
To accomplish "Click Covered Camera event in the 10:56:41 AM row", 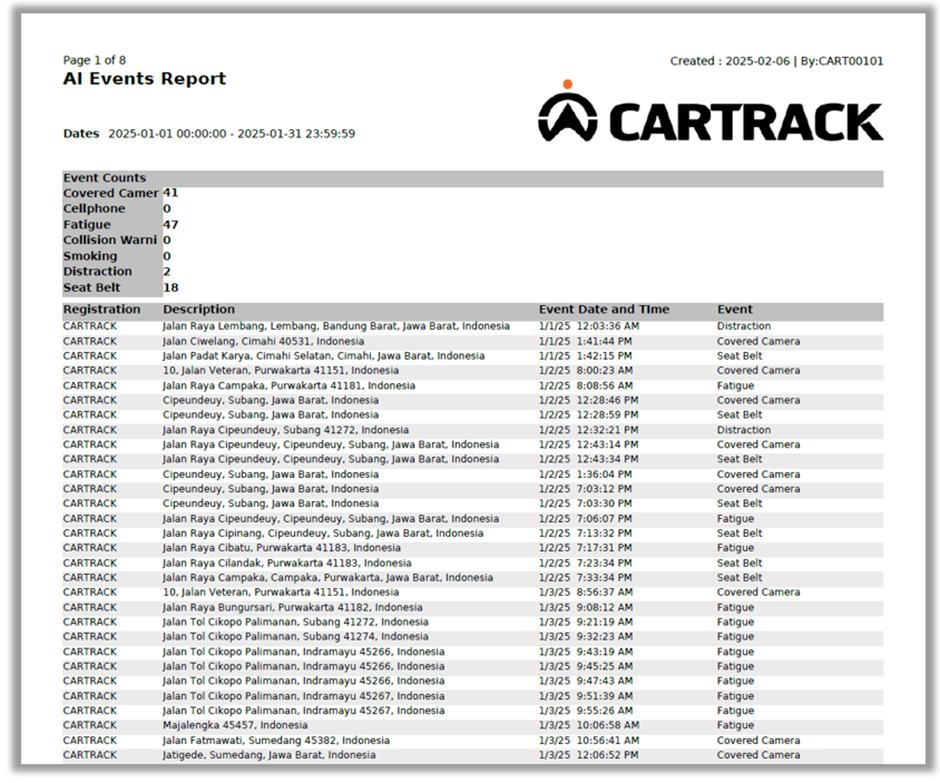I will [758, 740].
